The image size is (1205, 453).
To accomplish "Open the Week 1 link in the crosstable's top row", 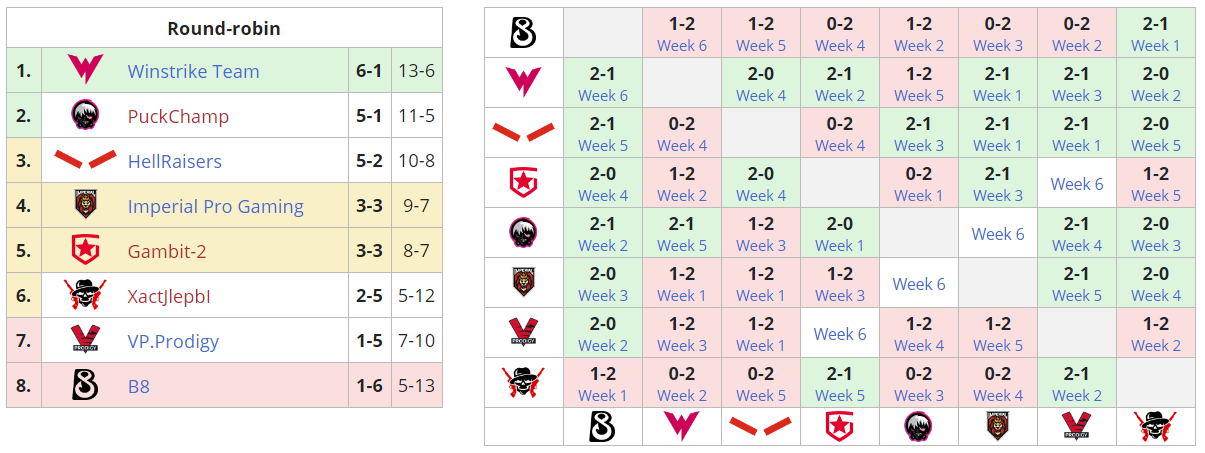I will click(1155, 45).
